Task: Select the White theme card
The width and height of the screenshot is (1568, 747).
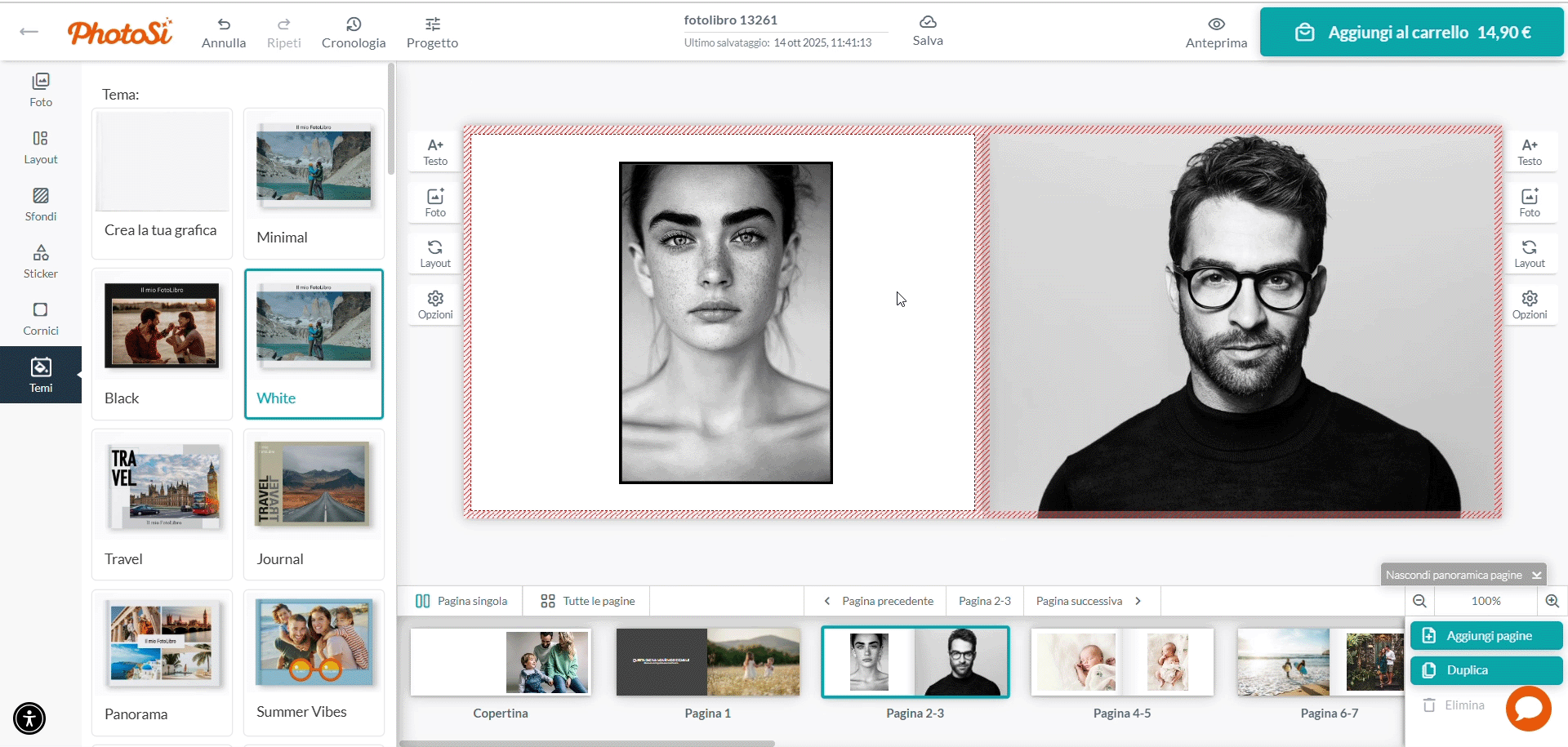Action: (314, 345)
